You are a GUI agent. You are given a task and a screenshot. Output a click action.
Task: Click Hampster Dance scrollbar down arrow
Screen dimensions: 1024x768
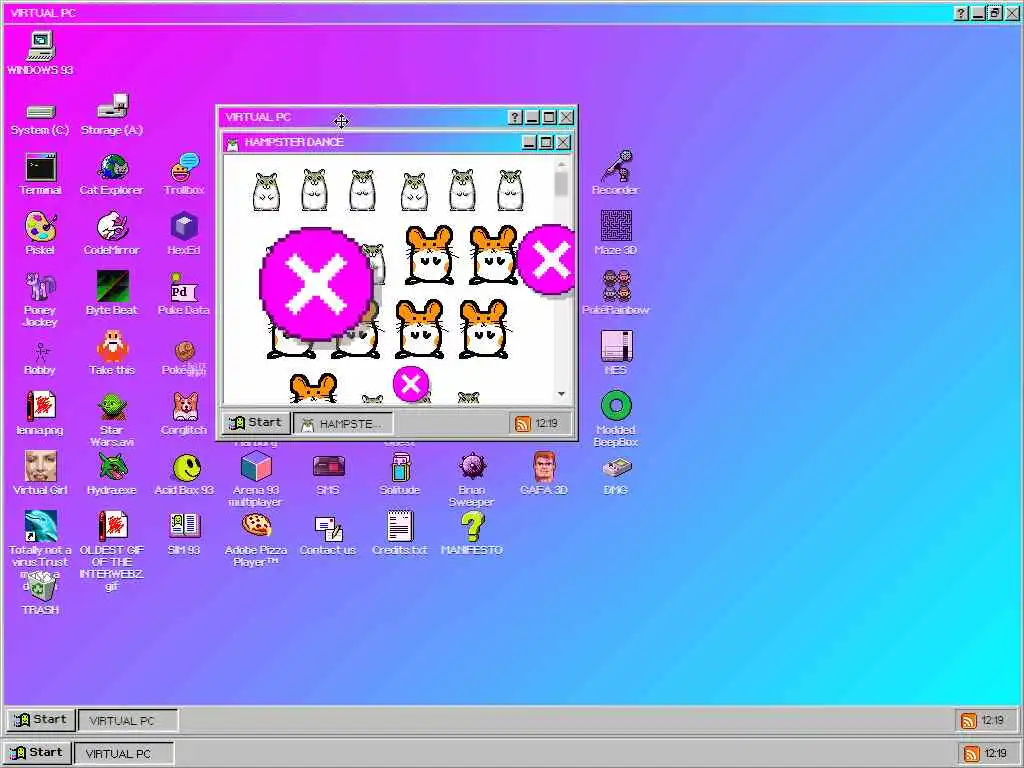(x=562, y=394)
